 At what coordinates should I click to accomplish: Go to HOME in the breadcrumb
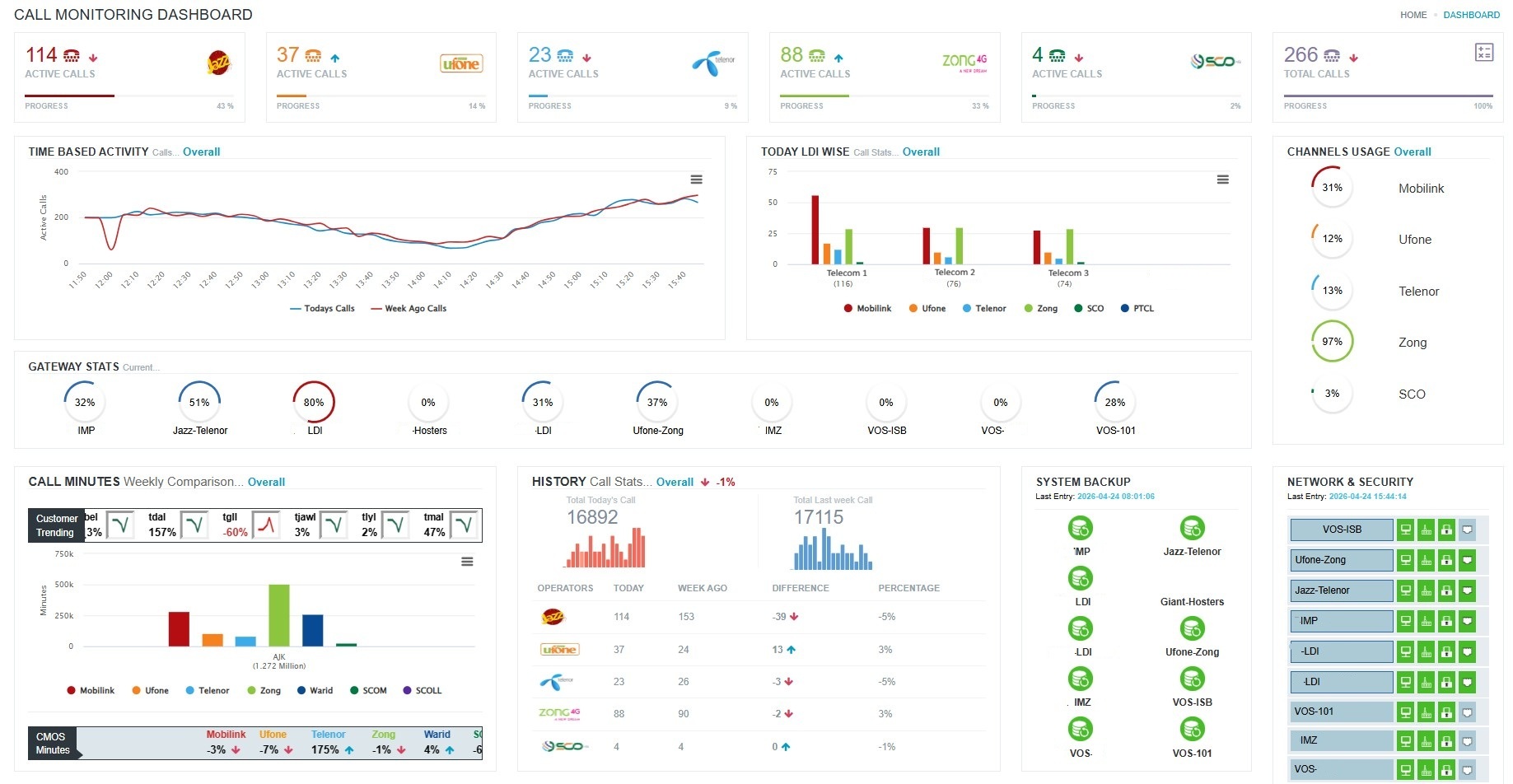tap(1413, 15)
